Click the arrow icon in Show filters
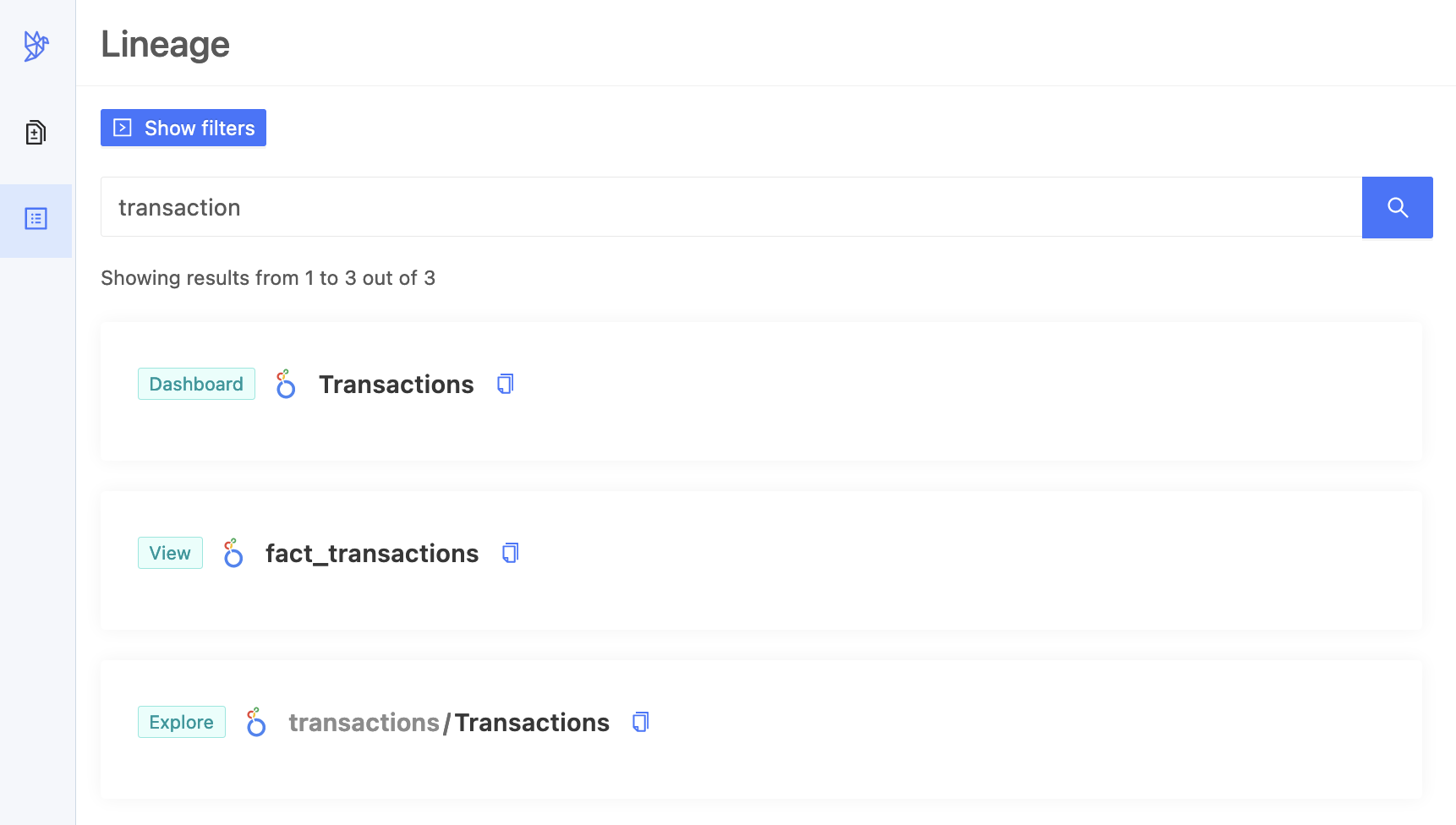Image resolution: width=1456 pixels, height=825 pixels. [x=123, y=128]
